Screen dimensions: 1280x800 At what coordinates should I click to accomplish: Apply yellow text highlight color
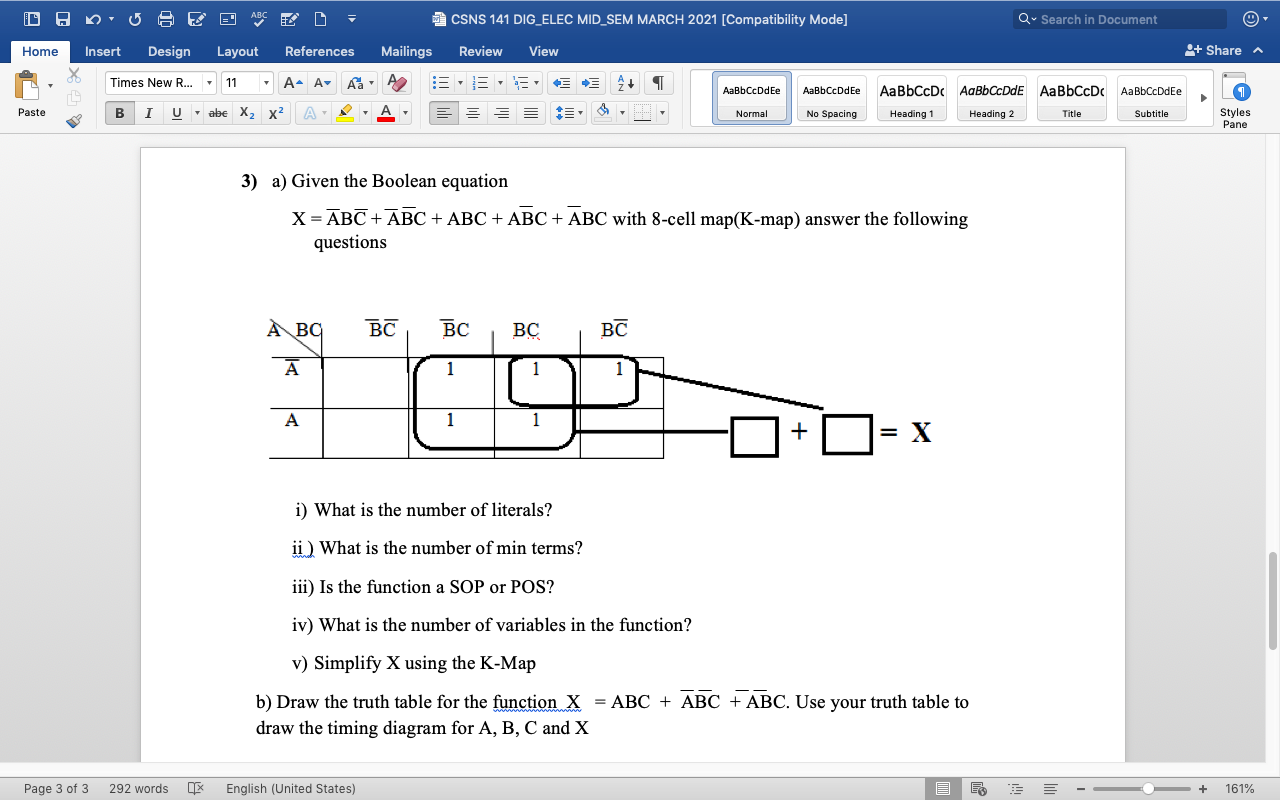coord(344,113)
